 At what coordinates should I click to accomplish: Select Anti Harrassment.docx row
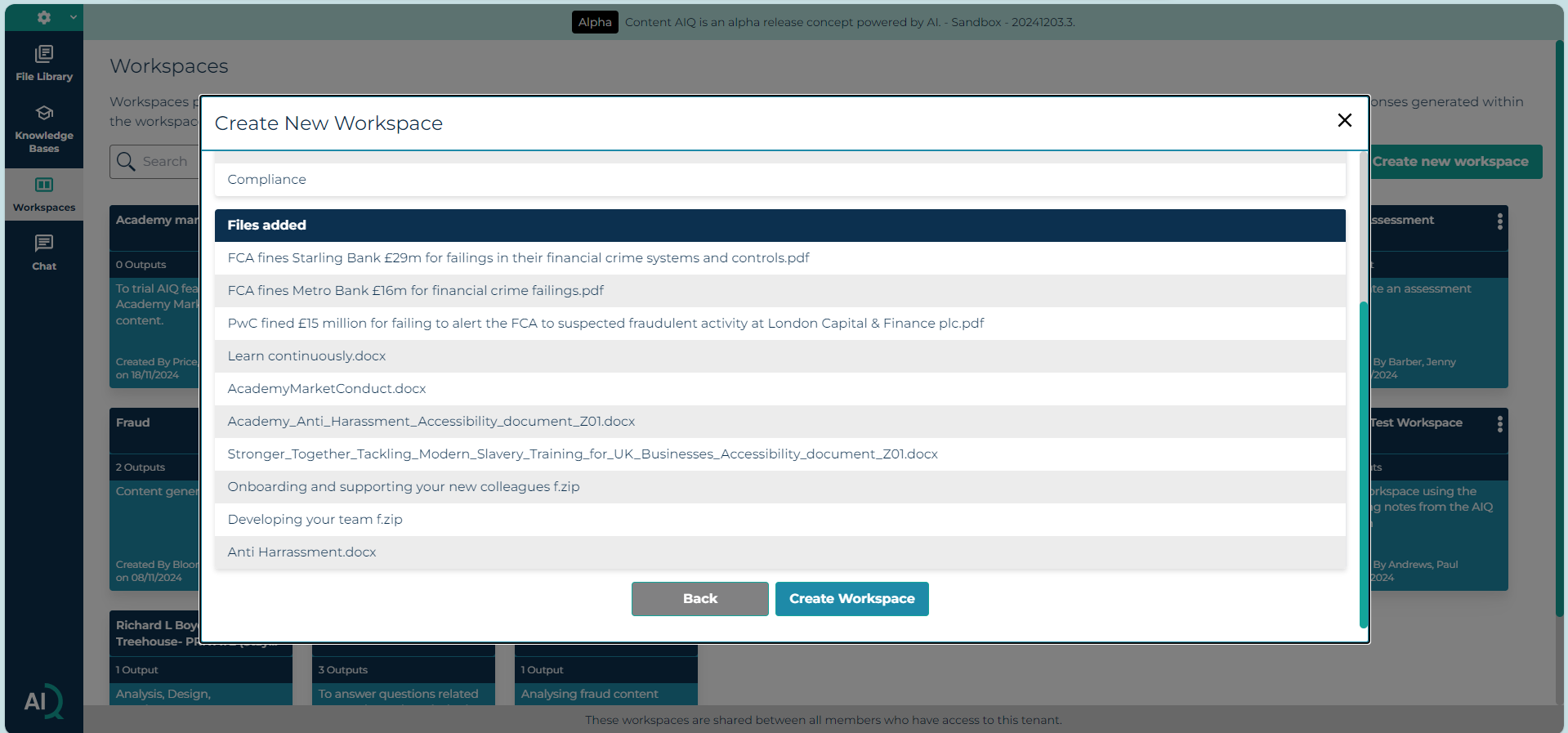(x=780, y=552)
